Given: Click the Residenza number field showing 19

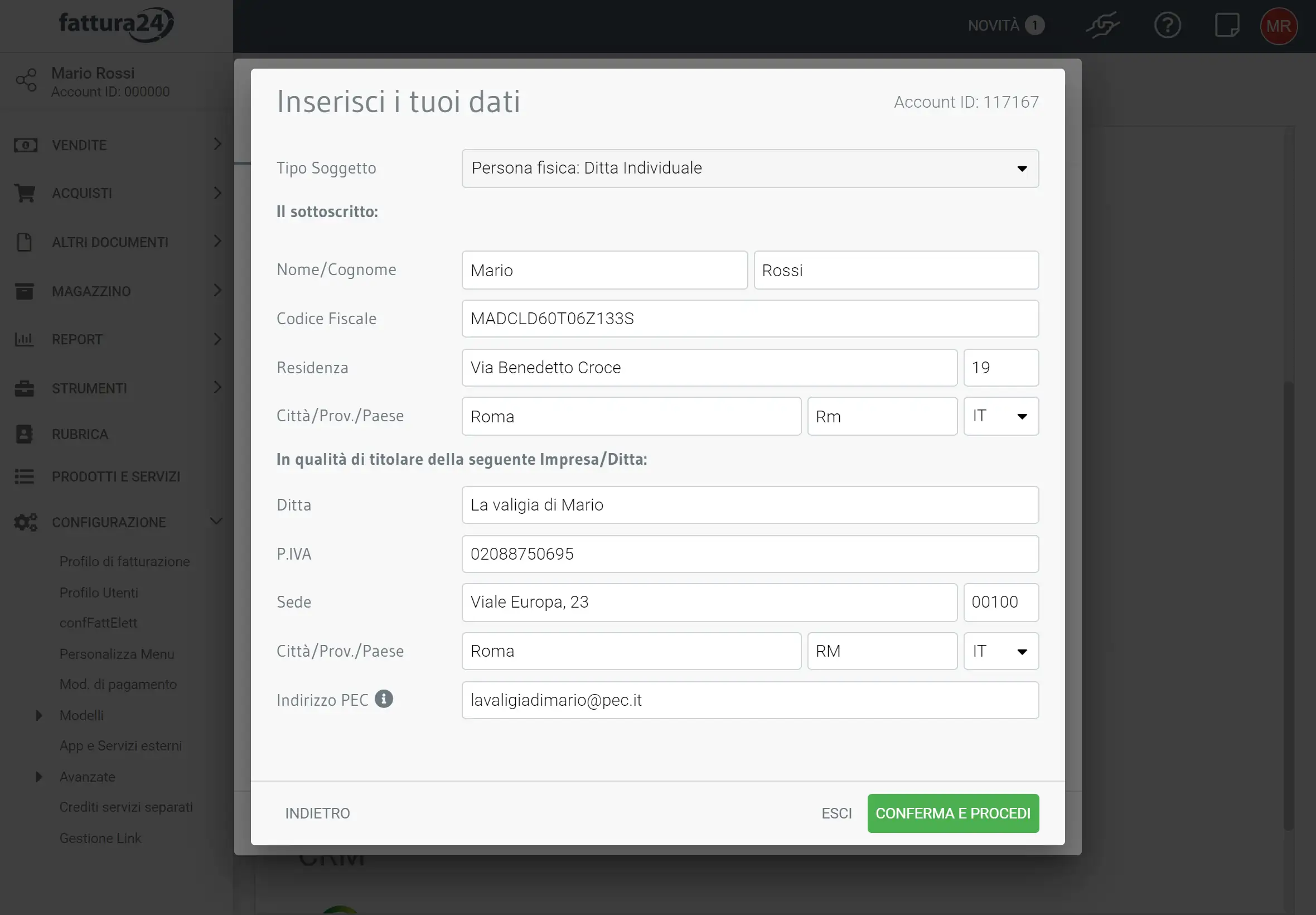Looking at the screenshot, I should [1001, 368].
